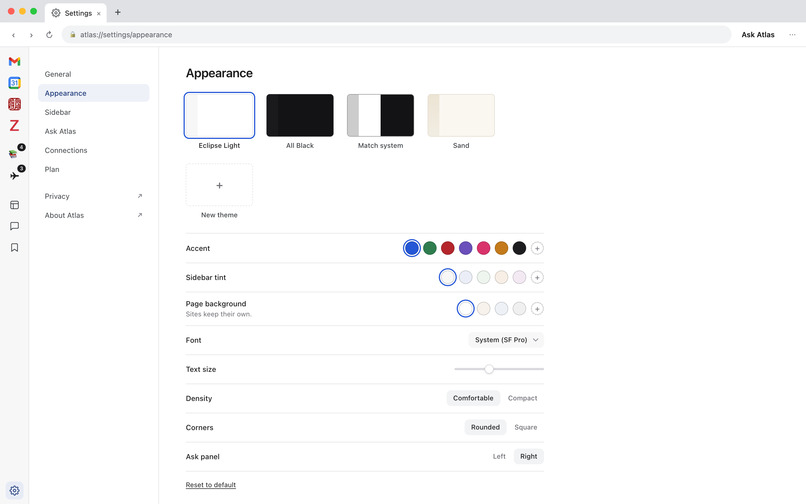This screenshot has width=806, height=504.
Task: Add a custom sidebar tint
Action: (x=537, y=277)
